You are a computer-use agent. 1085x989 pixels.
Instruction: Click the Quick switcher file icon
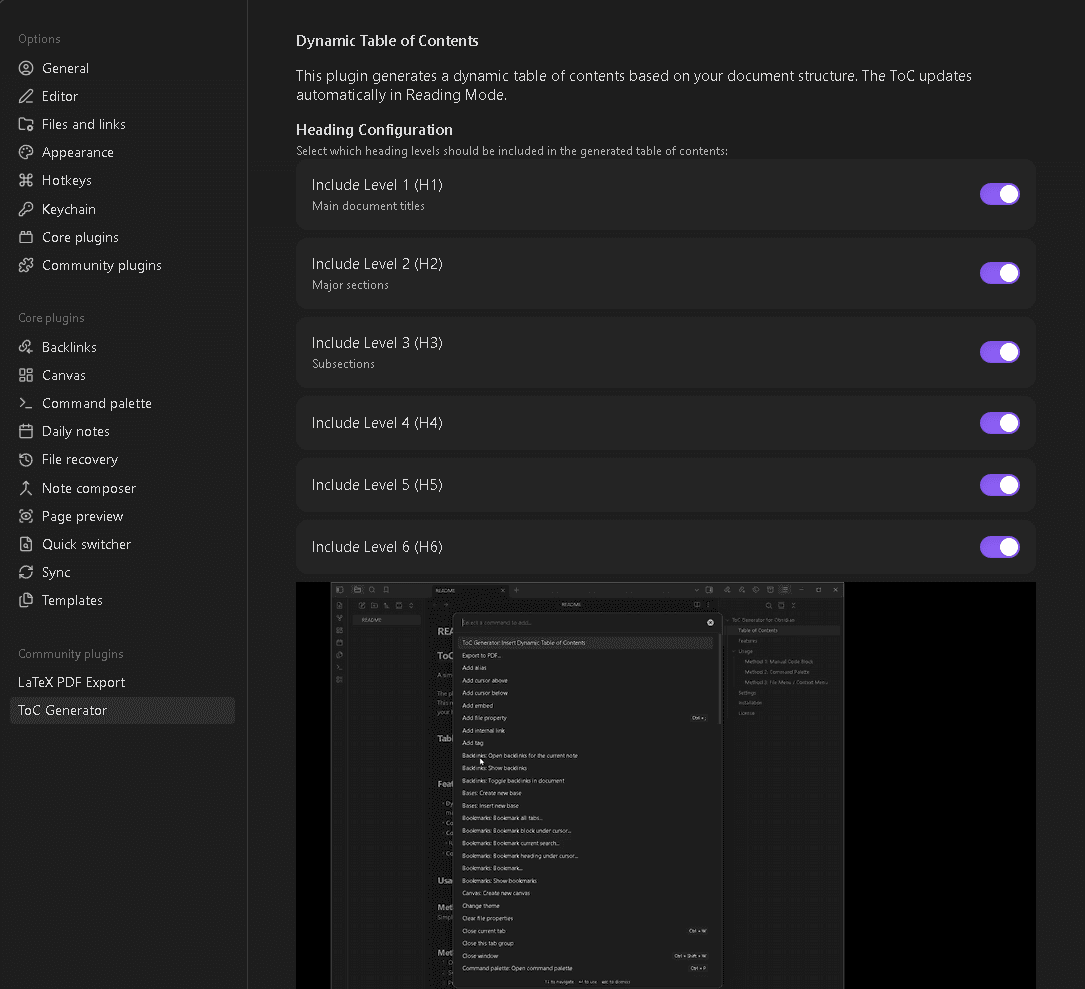[x=26, y=544]
